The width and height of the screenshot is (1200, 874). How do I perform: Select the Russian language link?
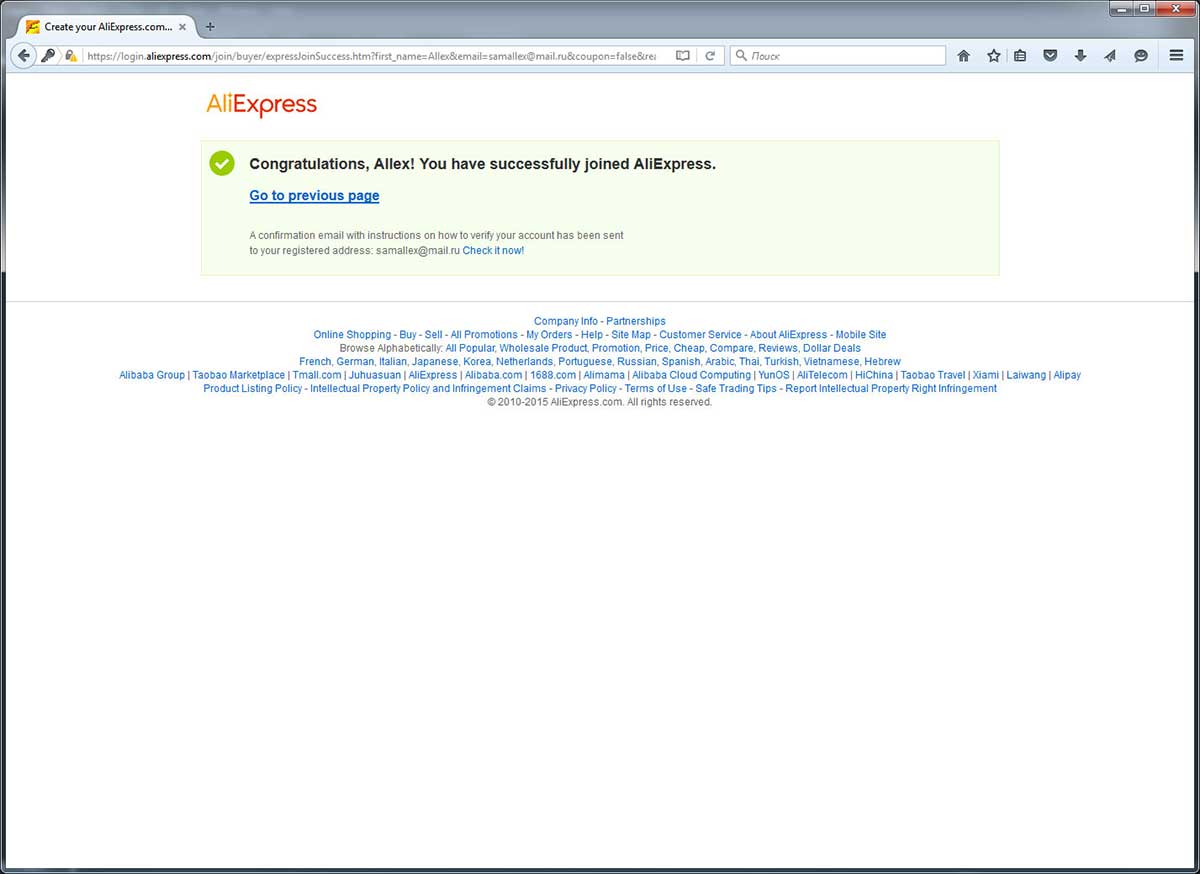pyautogui.click(x=637, y=361)
